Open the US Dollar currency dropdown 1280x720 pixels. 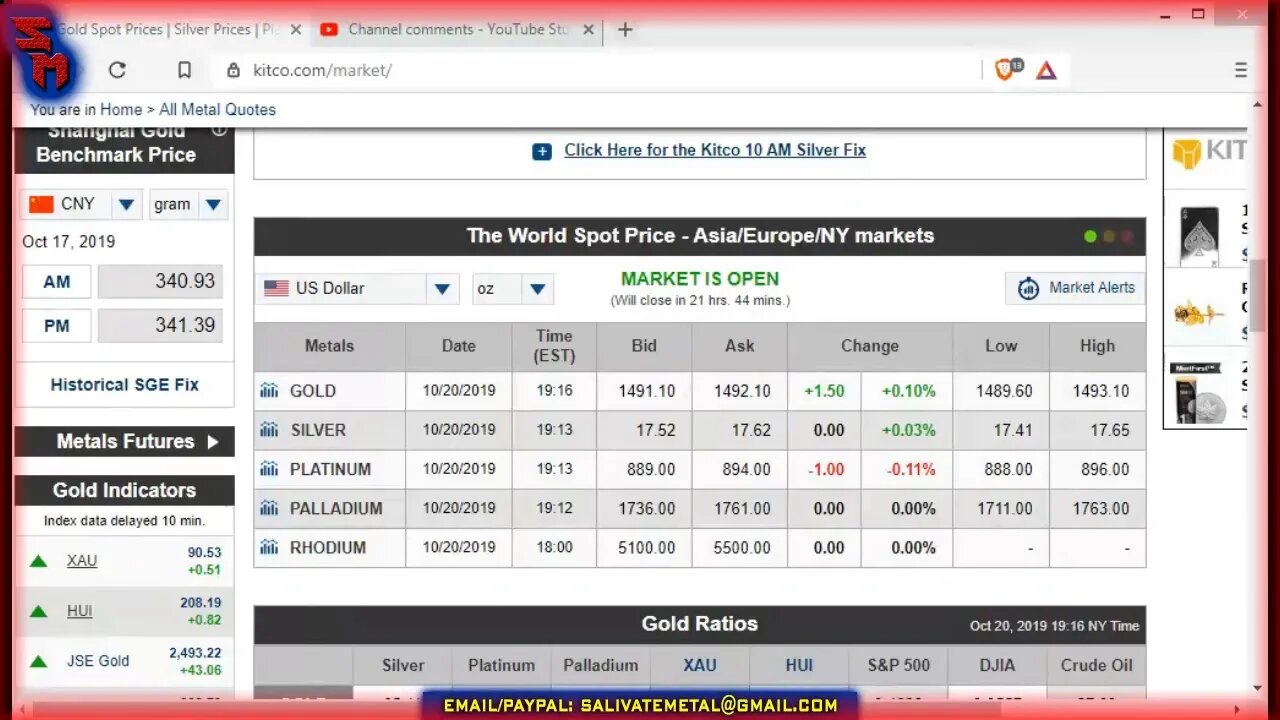pyautogui.click(x=442, y=289)
